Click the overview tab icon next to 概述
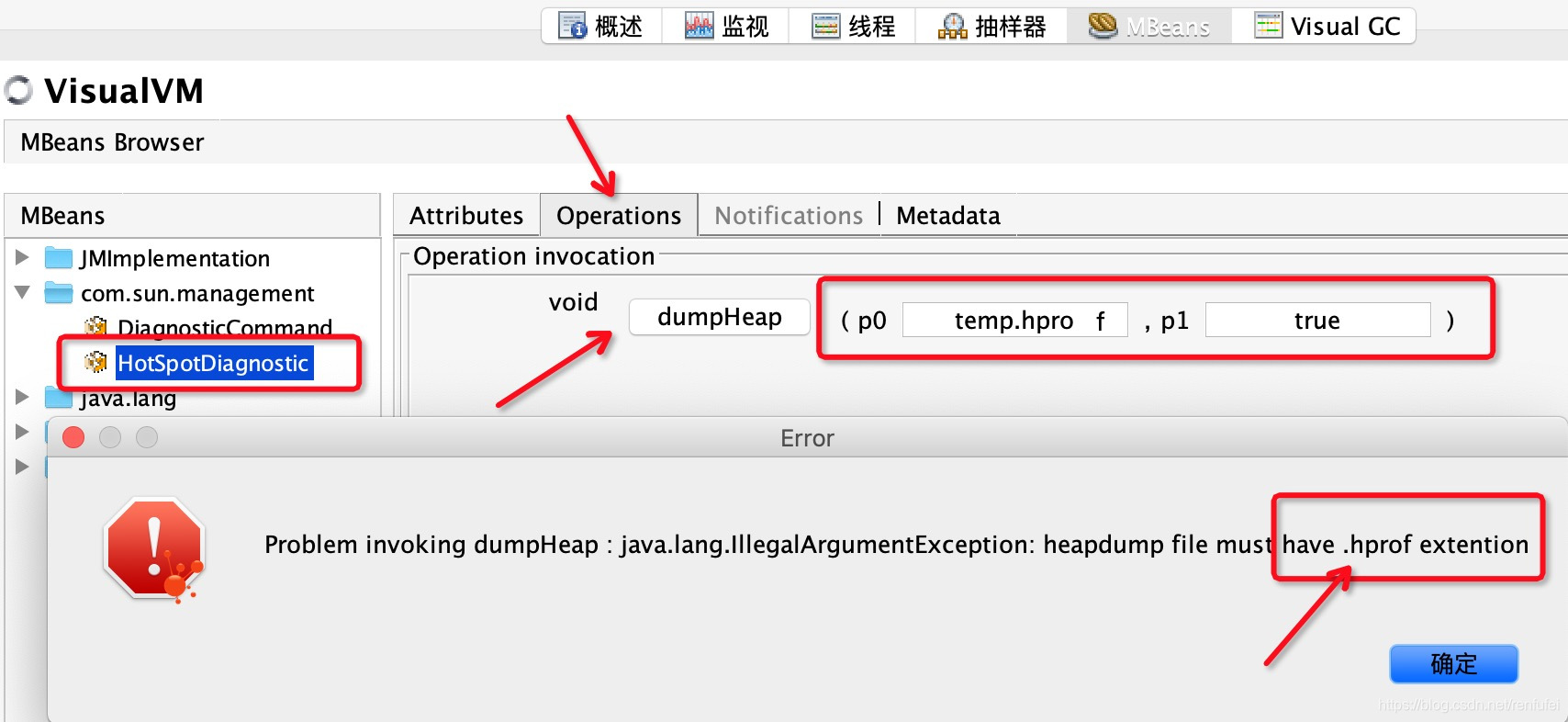This screenshot has height=722, width=1568. (572, 26)
